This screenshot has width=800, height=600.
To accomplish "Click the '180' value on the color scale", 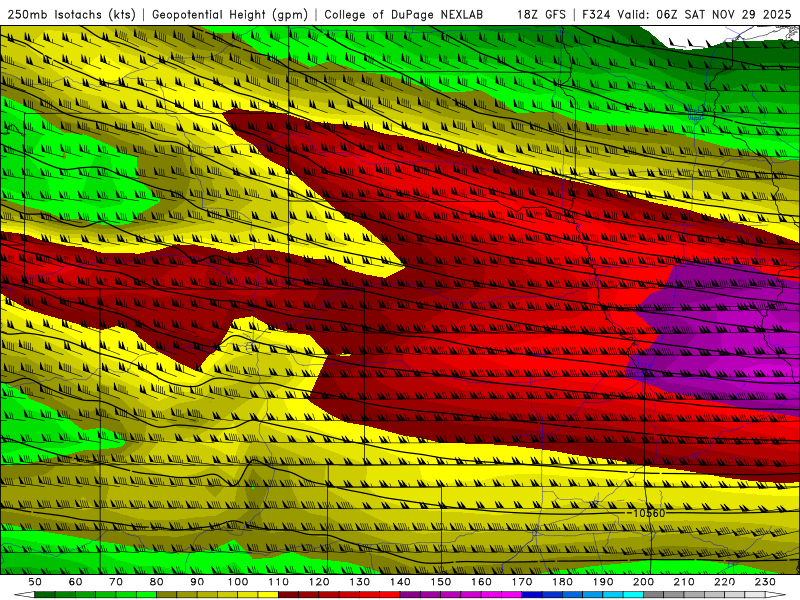I will (562, 582).
